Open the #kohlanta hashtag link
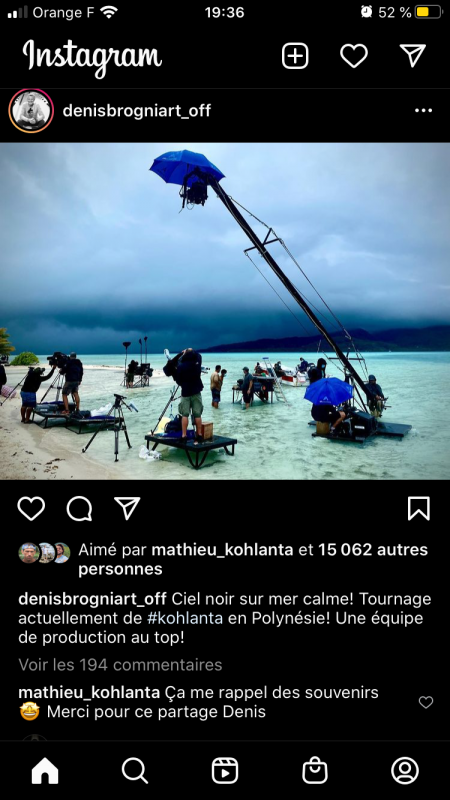The height and width of the screenshot is (800, 450). [x=185, y=618]
